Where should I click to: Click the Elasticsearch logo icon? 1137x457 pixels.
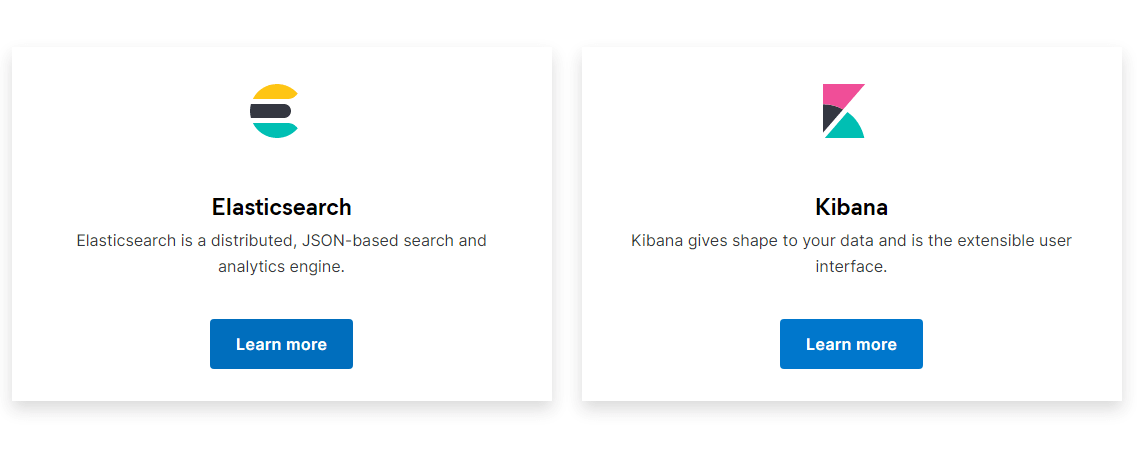pyautogui.click(x=274, y=111)
